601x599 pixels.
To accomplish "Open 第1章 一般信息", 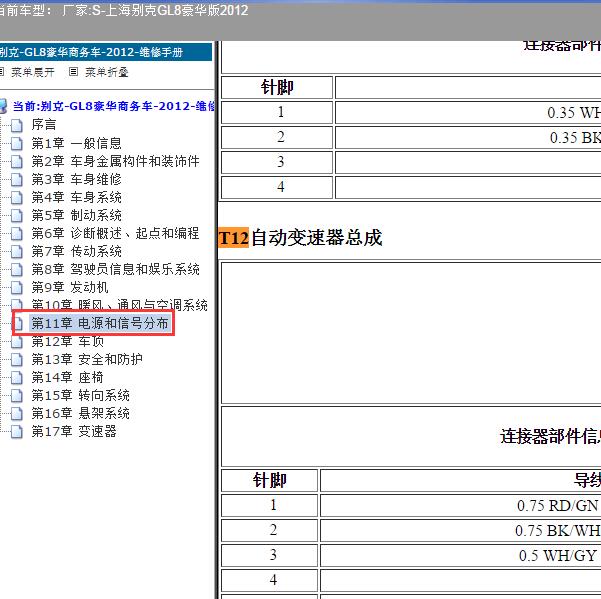I will [x=77, y=143].
